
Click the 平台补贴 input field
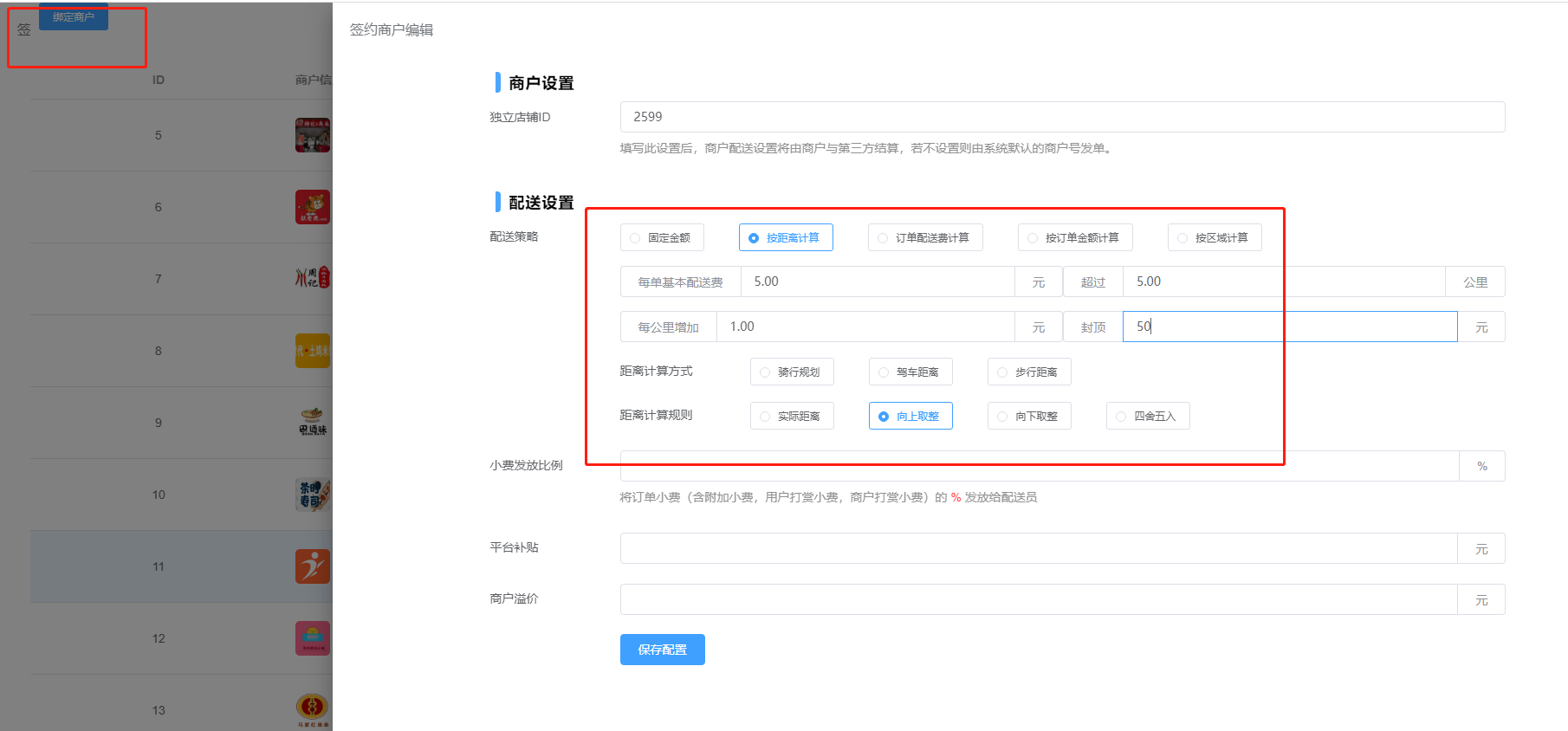(x=1039, y=548)
